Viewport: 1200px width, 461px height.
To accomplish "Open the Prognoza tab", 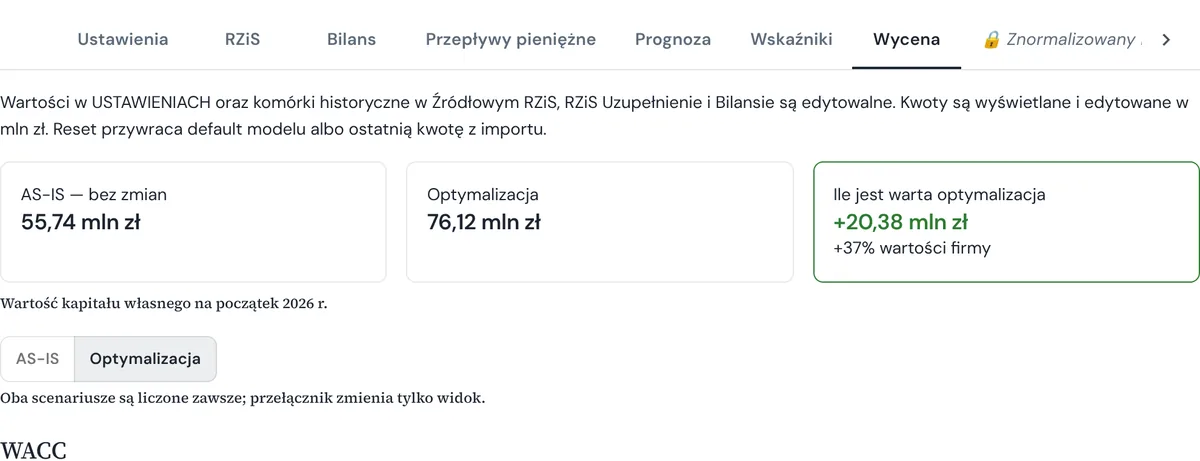I will [673, 40].
